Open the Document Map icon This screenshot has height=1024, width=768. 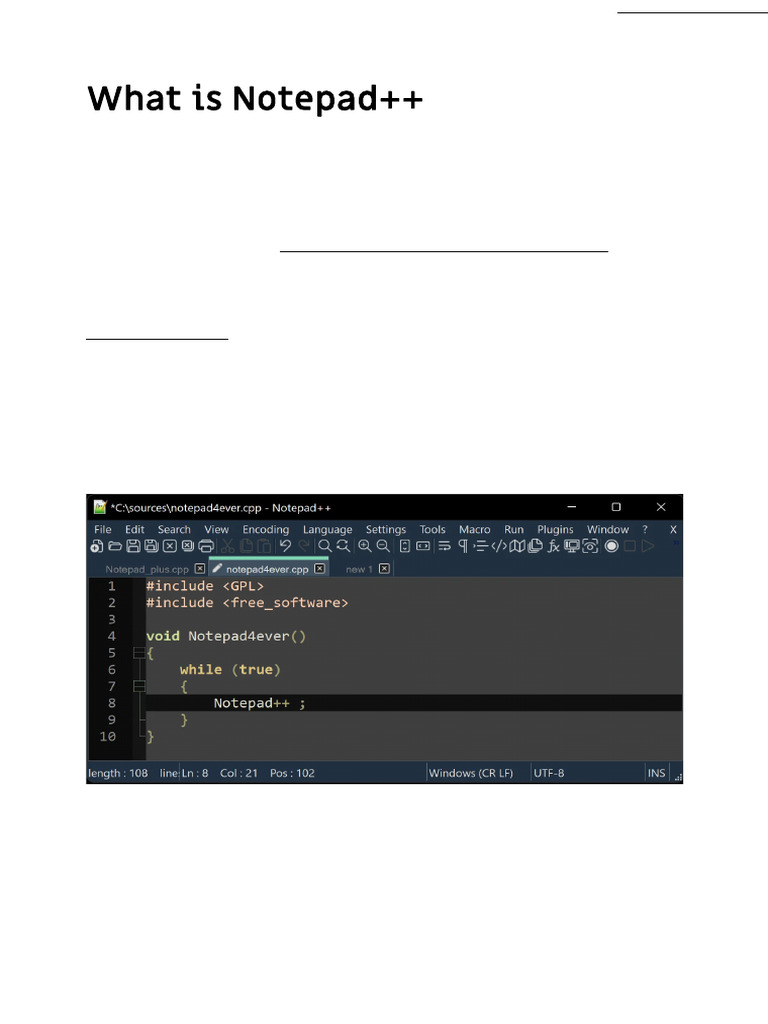517,546
